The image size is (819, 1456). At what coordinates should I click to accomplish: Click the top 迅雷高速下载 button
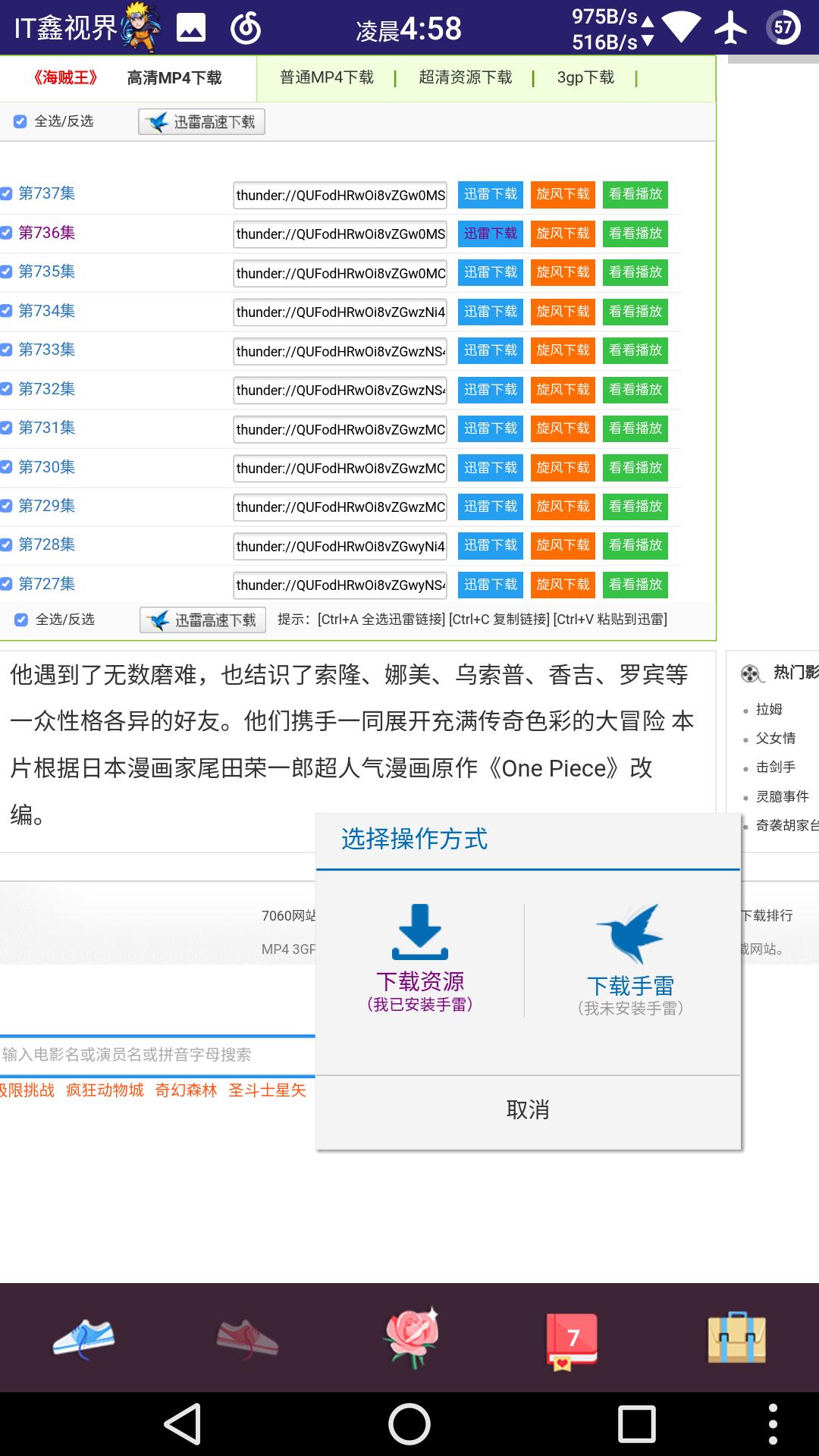tap(202, 122)
